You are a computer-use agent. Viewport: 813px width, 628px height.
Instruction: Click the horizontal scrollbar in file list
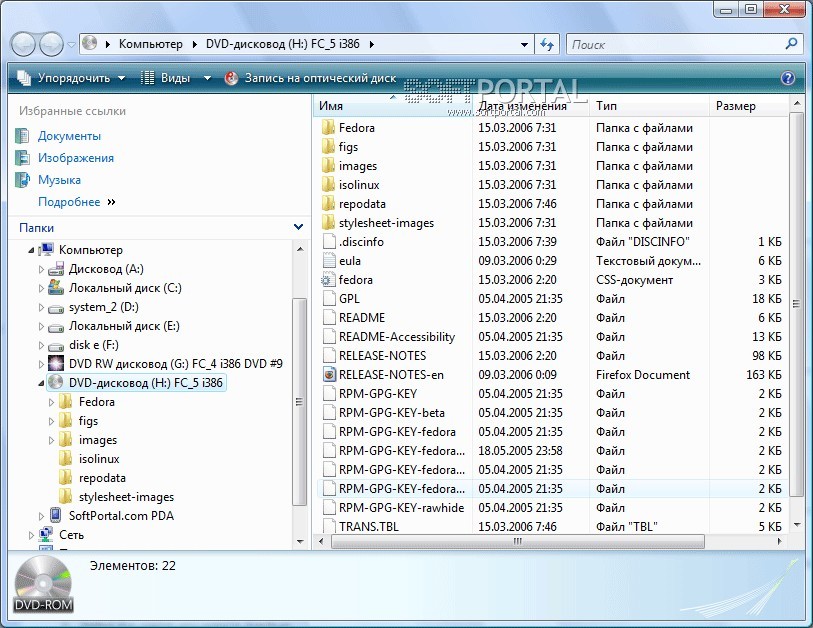pyautogui.click(x=517, y=541)
